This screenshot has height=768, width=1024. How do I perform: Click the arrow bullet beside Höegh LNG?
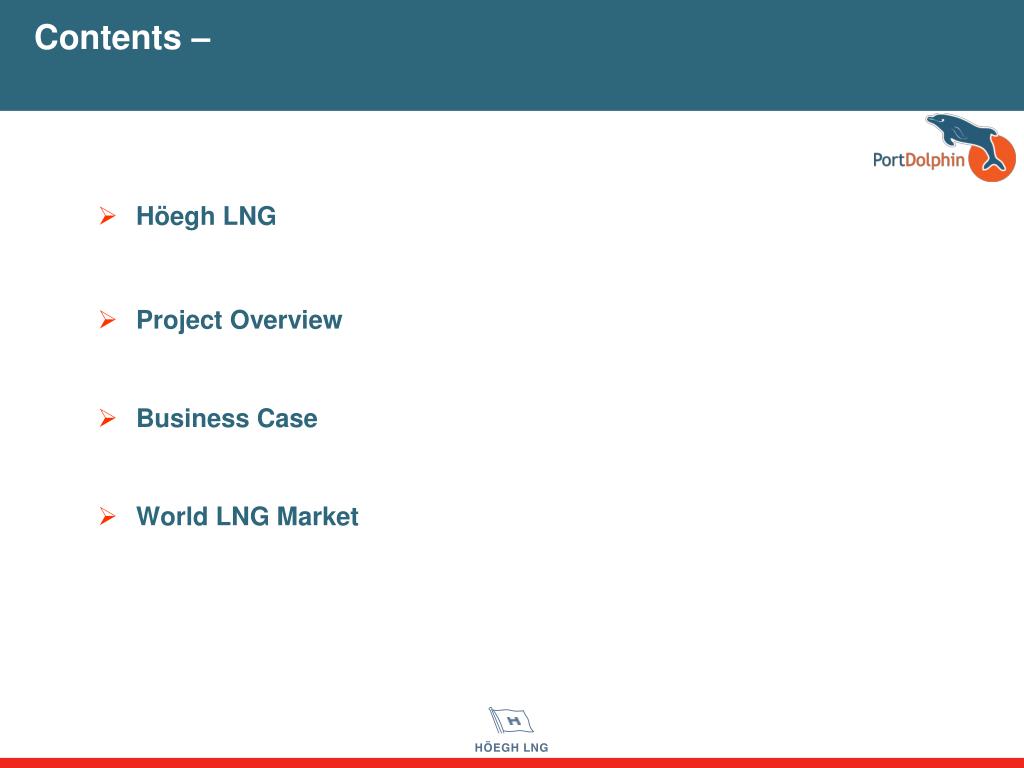108,216
